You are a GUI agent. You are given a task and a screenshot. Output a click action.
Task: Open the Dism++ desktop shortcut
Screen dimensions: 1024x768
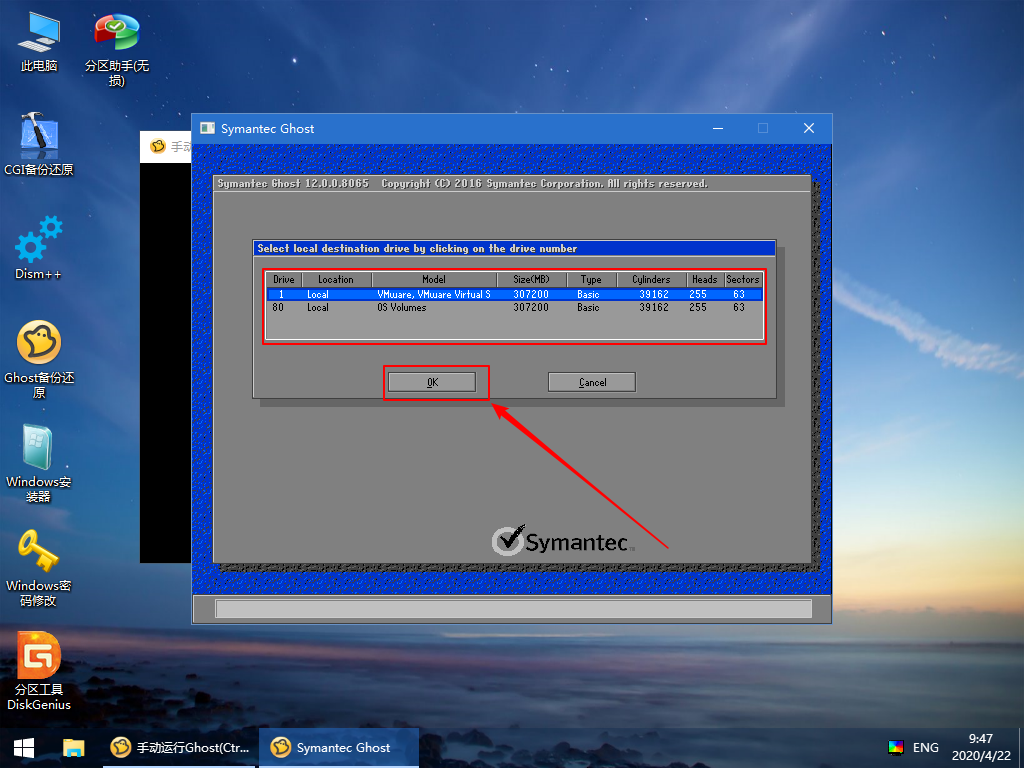pos(39,248)
